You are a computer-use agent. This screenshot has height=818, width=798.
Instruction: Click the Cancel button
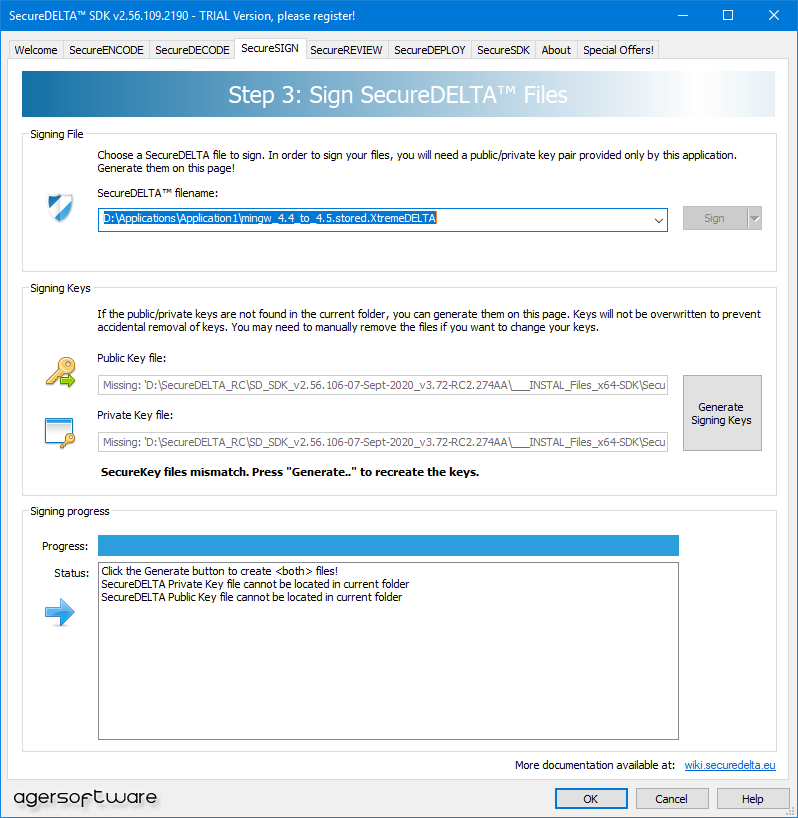tap(671, 799)
